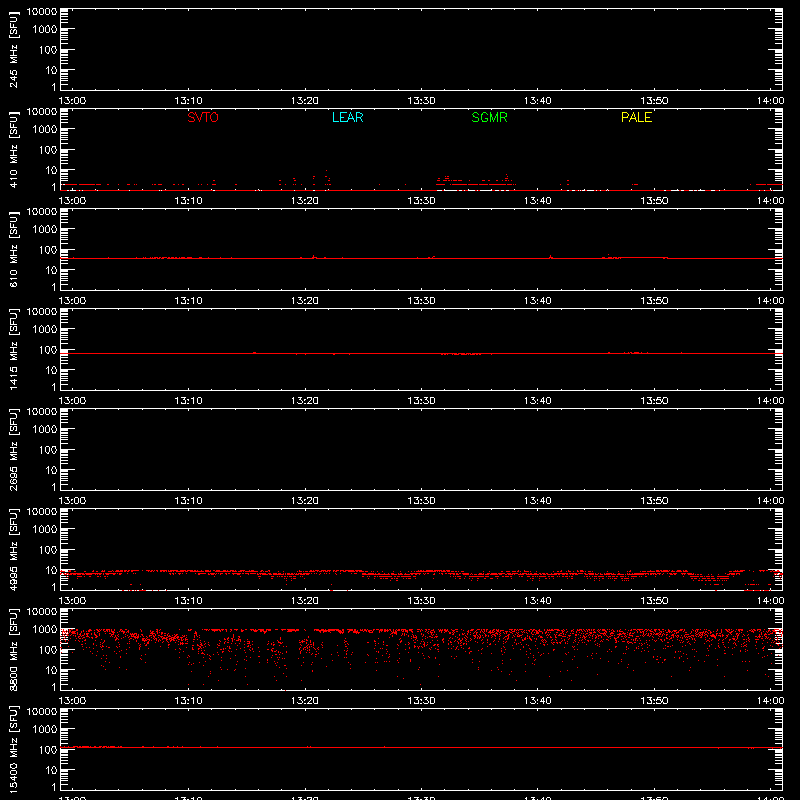Click the 10 tick of the 1415 MHz panel
Image resolution: width=800 pixels, height=800 pixels.
coord(51,370)
